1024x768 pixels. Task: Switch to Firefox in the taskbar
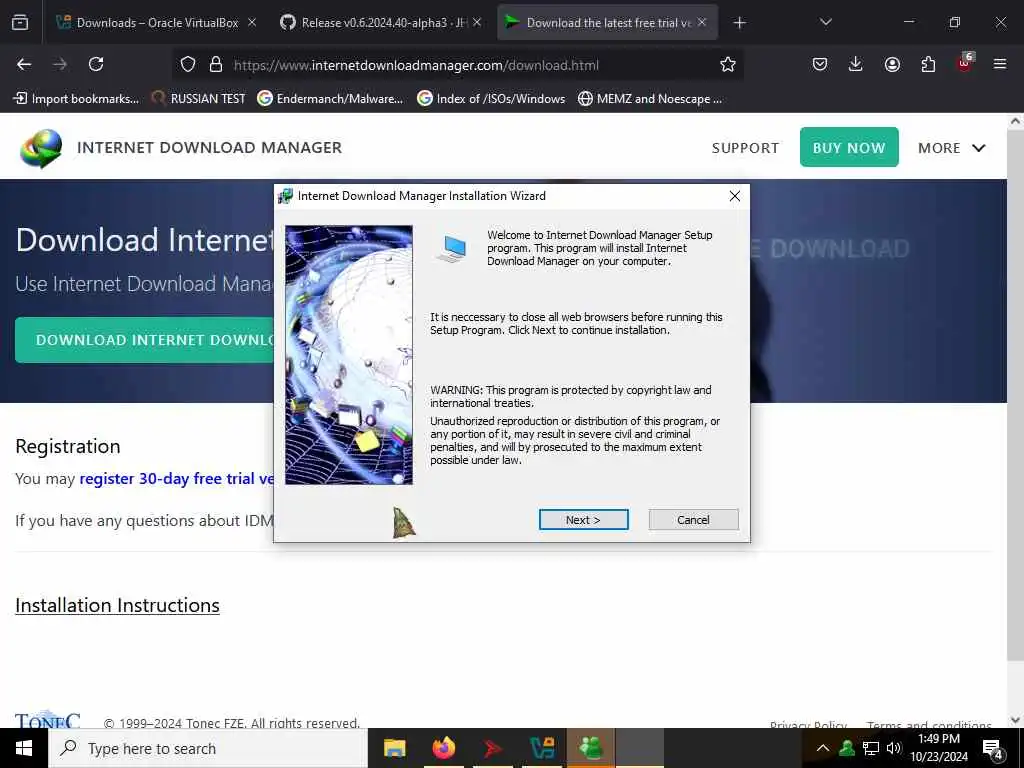(x=443, y=748)
